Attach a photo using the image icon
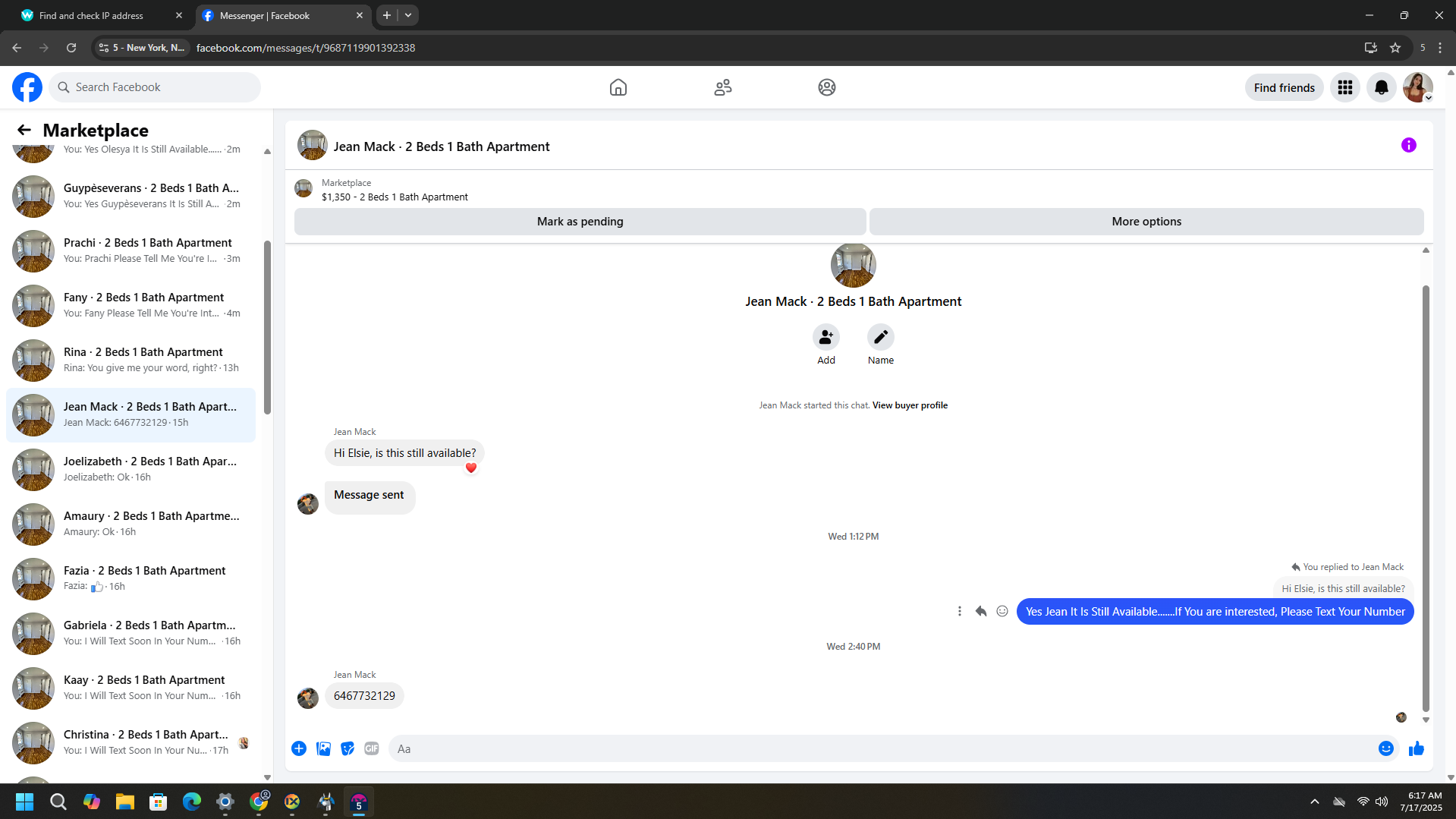The image size is (1456, 819). (x=323, y=748)
